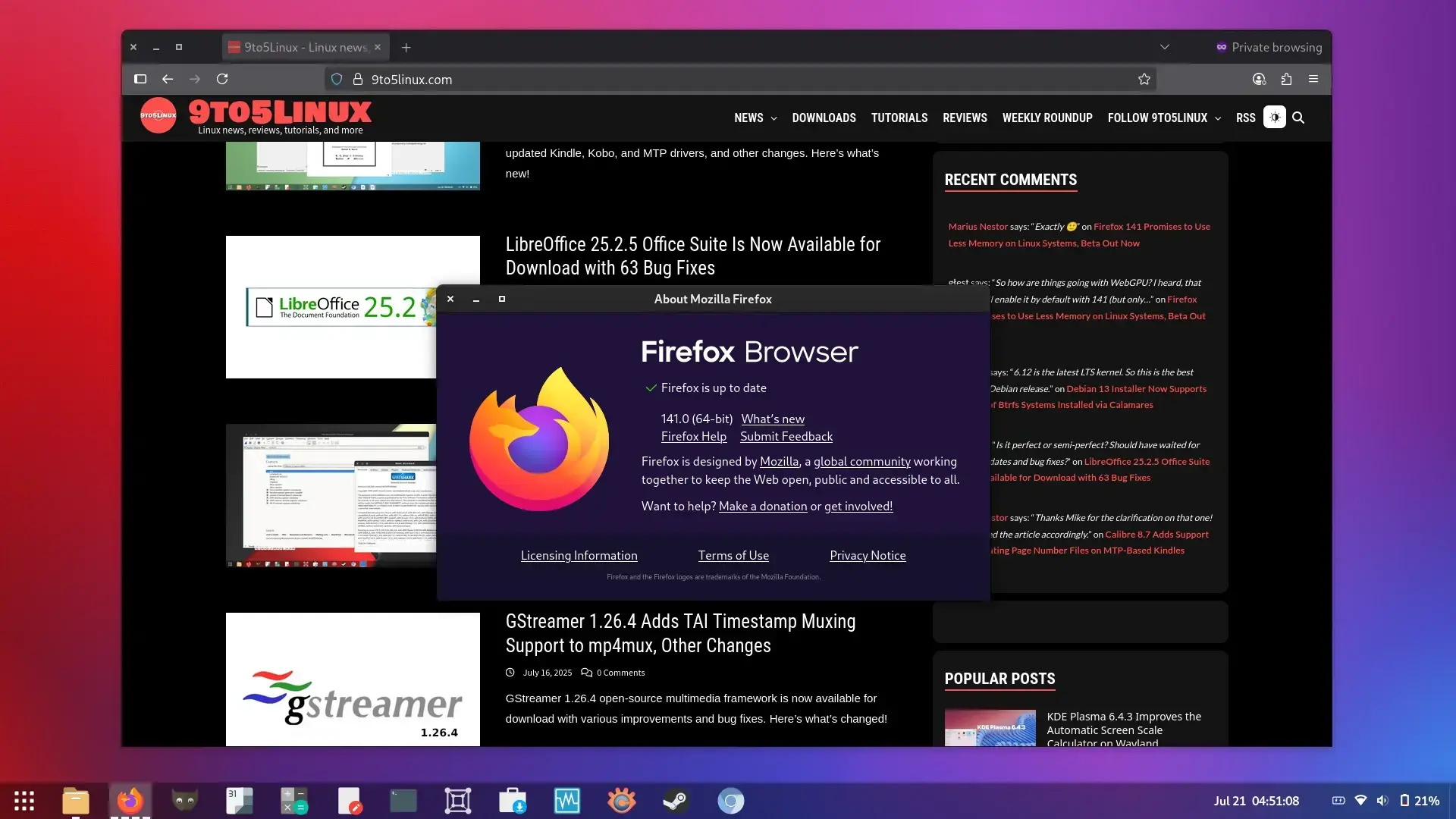1456x819 pixels.
Task: Select the TUTORIALS menu item
Action: [x=899, y=118]
